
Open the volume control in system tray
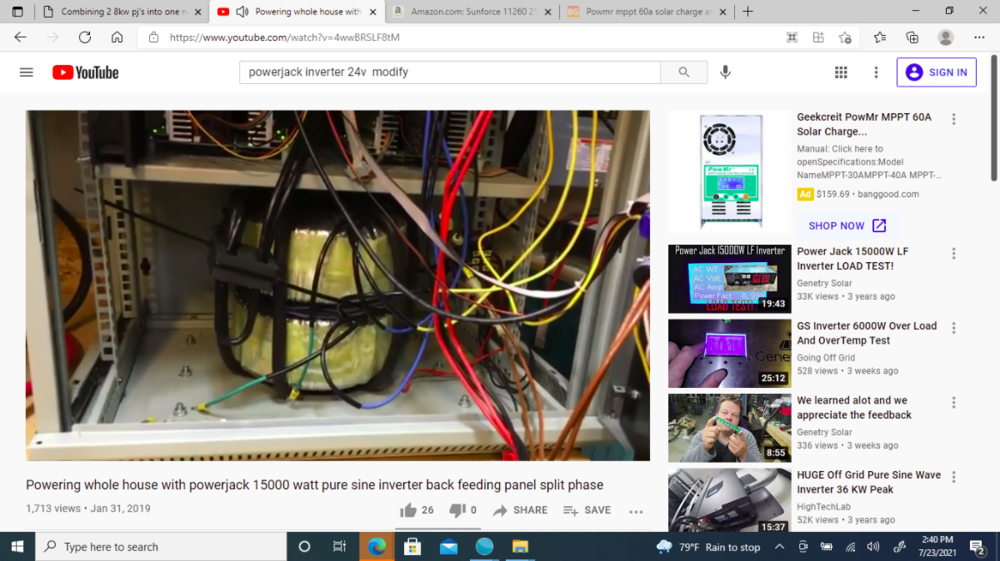(x=873, y=546)
